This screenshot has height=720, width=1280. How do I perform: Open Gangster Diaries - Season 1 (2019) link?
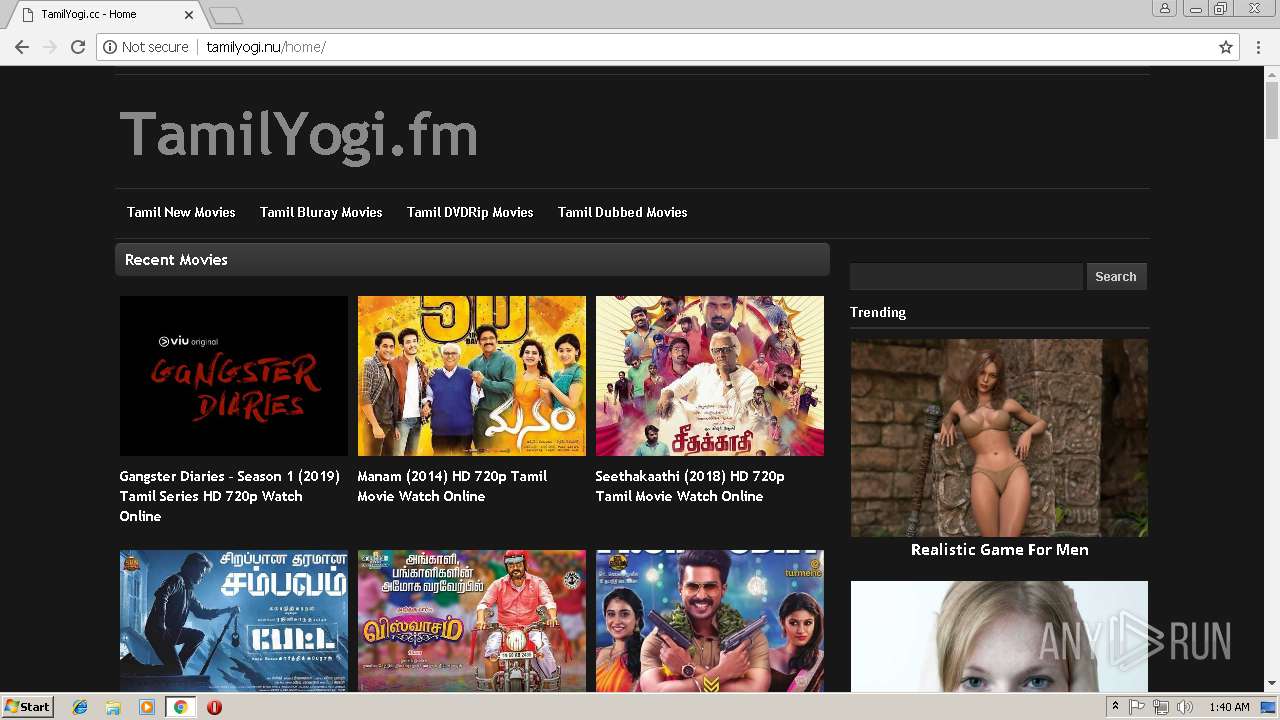click(229, 496)
